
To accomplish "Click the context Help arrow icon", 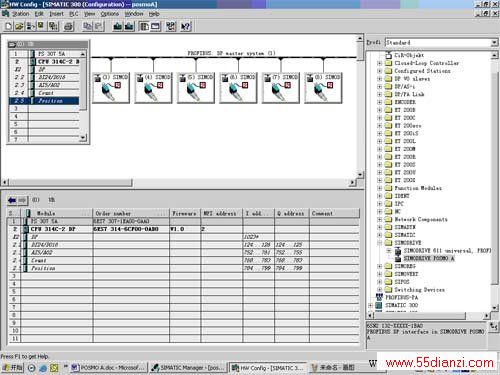I will pyautogui.click(x=186, y=26).
